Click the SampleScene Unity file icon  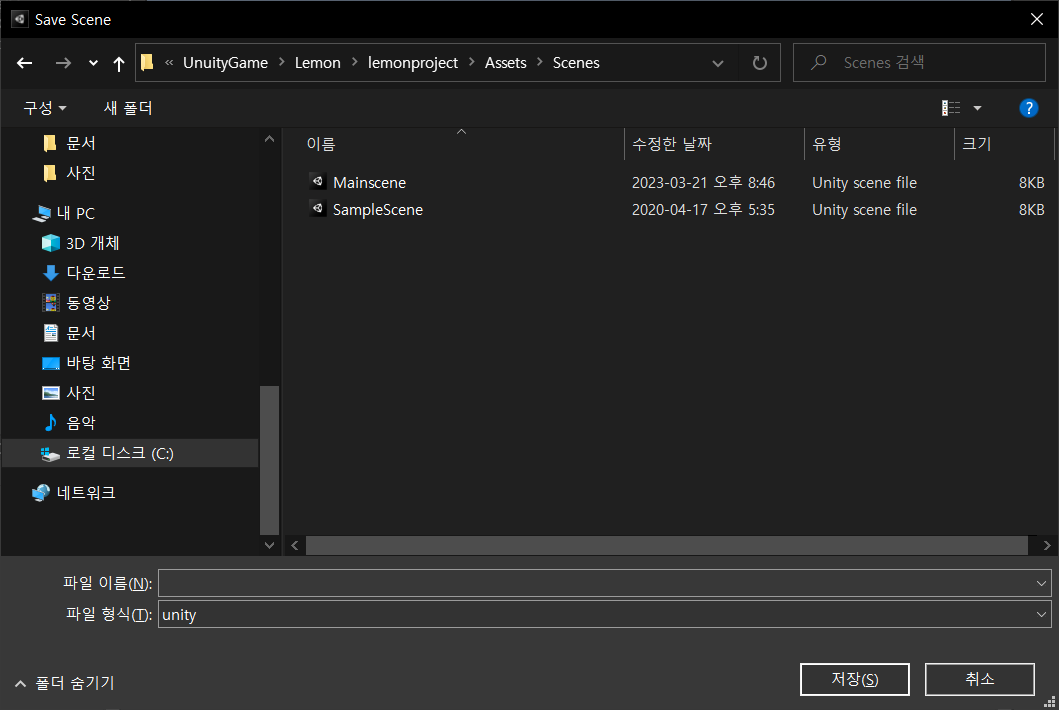pos(317,209)
